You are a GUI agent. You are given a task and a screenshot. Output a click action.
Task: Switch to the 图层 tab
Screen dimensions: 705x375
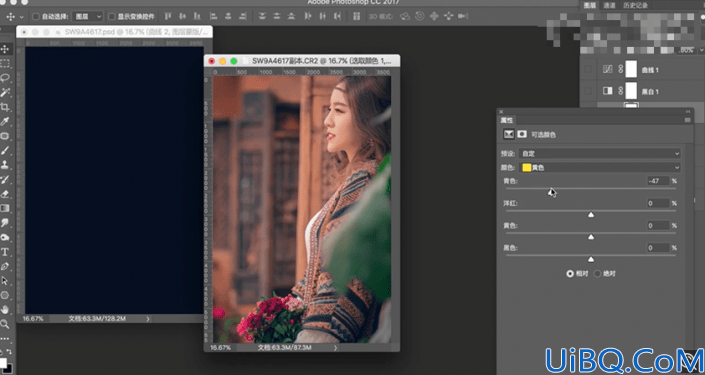coord(589,5)
